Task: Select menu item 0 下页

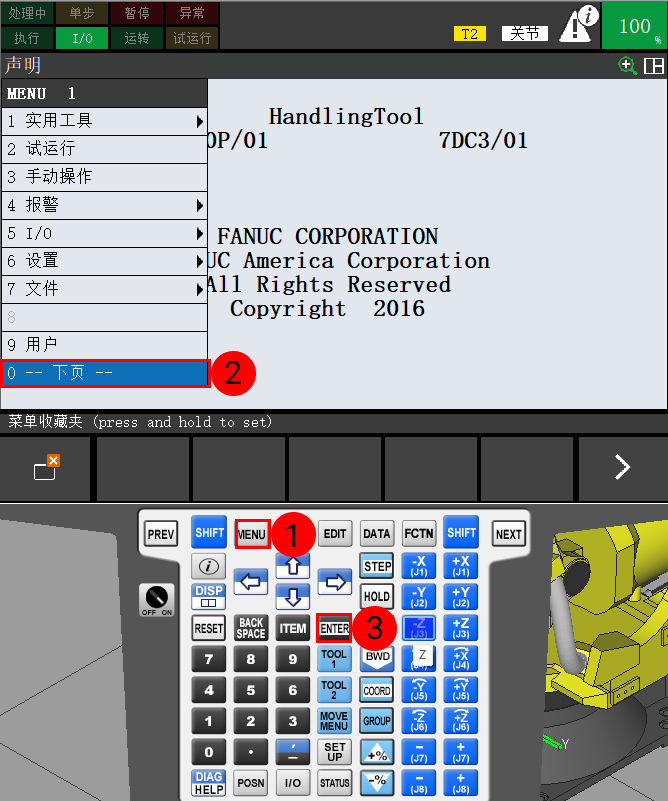Action: point(105,373)
